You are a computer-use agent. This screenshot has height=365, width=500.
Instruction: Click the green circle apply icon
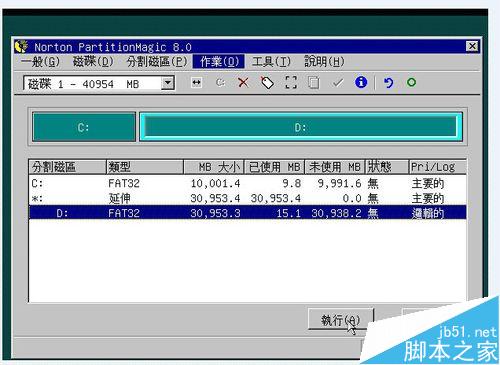point(411,82)
